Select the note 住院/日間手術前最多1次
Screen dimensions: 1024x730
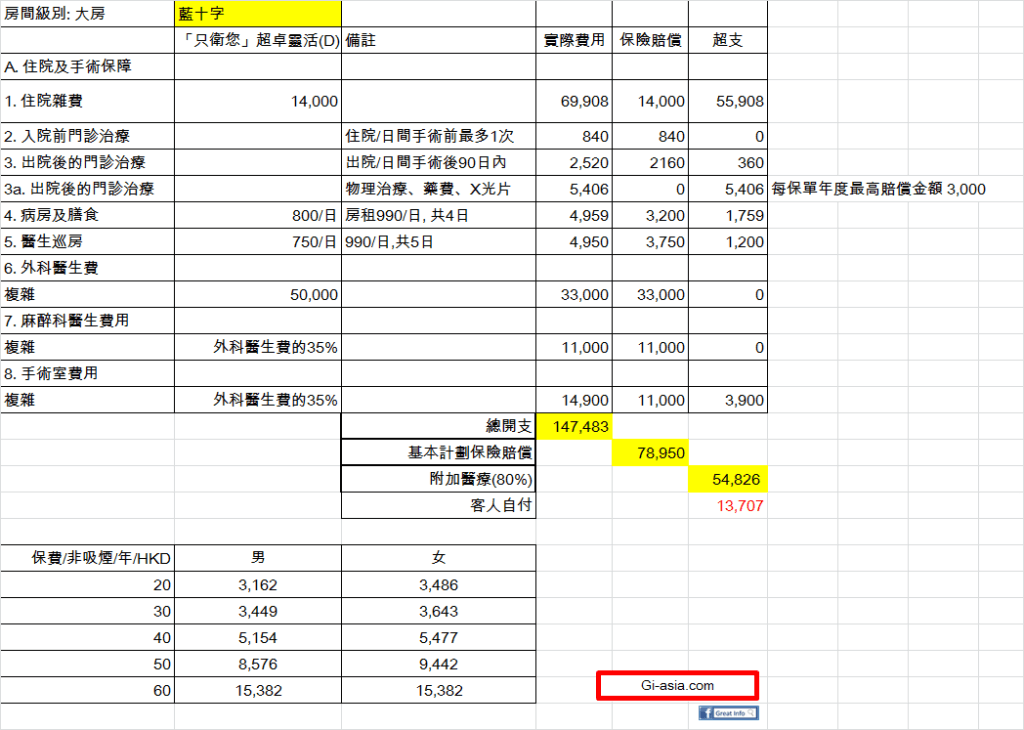[x=430, y=136]
